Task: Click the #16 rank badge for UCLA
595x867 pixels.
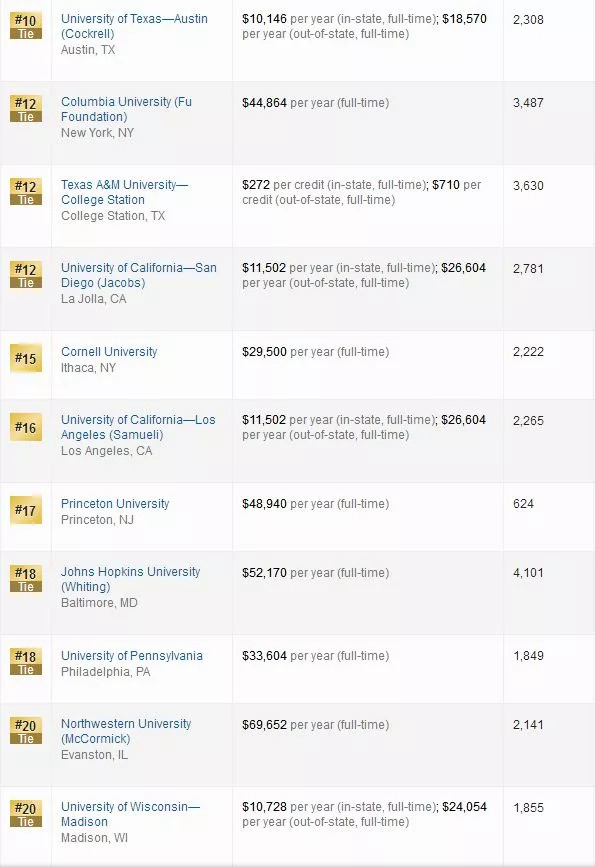Action: (26, 427)
